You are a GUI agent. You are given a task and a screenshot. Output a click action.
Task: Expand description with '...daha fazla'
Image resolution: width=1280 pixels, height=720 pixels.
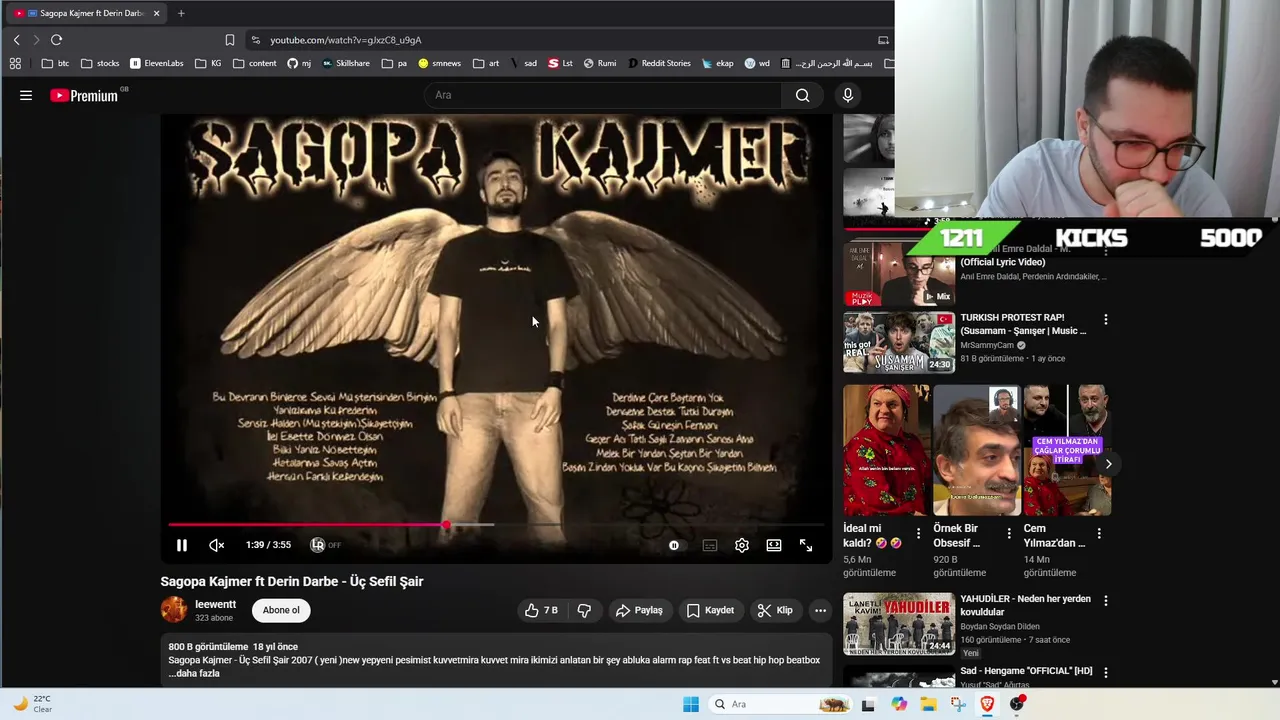pos(194,673)
